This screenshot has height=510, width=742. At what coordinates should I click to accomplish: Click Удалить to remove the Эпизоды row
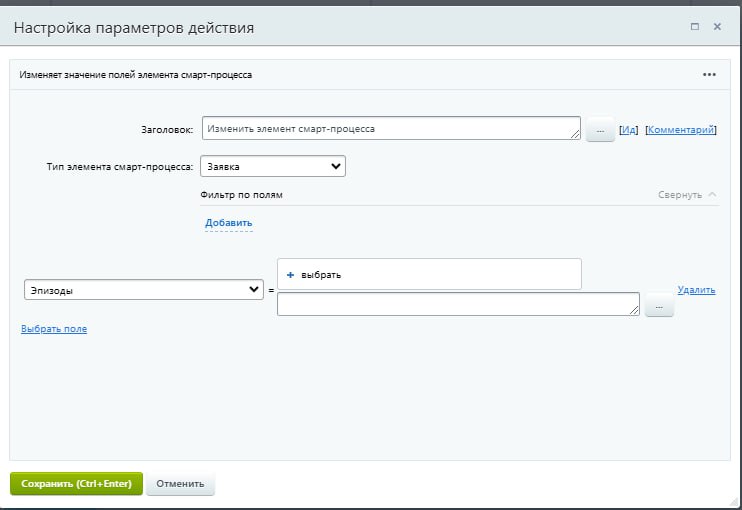[696, 290]
